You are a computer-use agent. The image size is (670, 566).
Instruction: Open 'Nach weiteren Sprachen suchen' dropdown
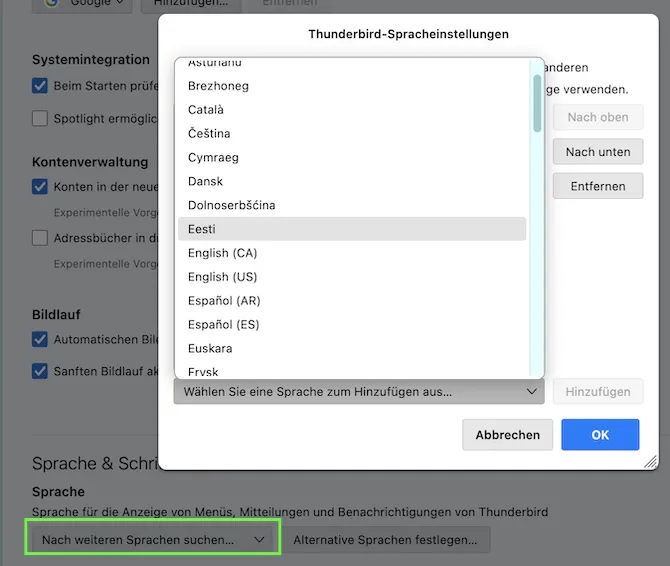pyautogui.click(x=153, y=540)
